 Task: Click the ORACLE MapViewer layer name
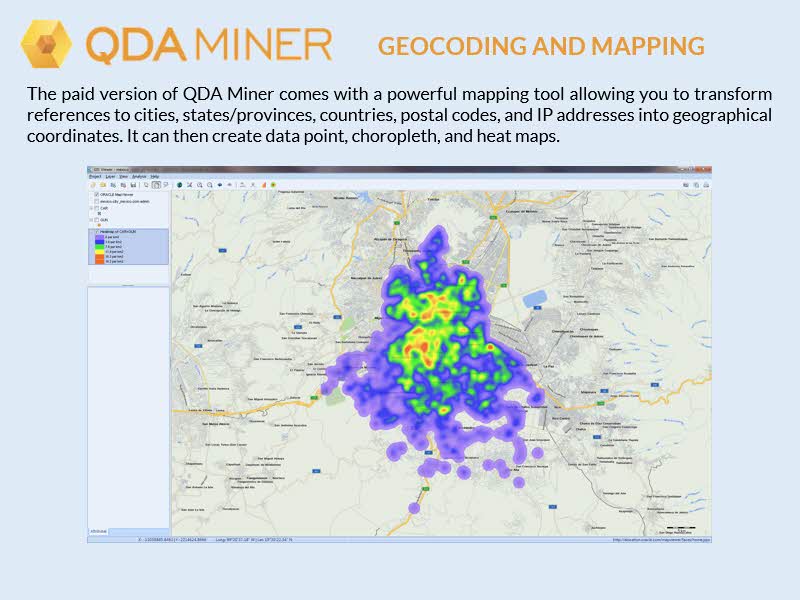coord(117,195)
